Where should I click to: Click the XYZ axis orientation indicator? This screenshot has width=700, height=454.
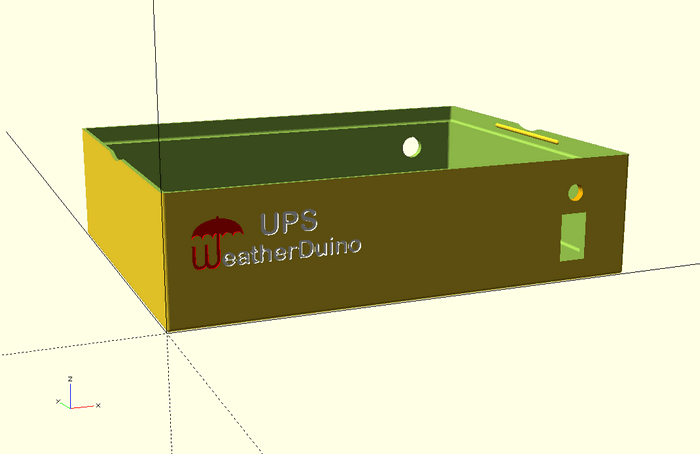[72, 395]
